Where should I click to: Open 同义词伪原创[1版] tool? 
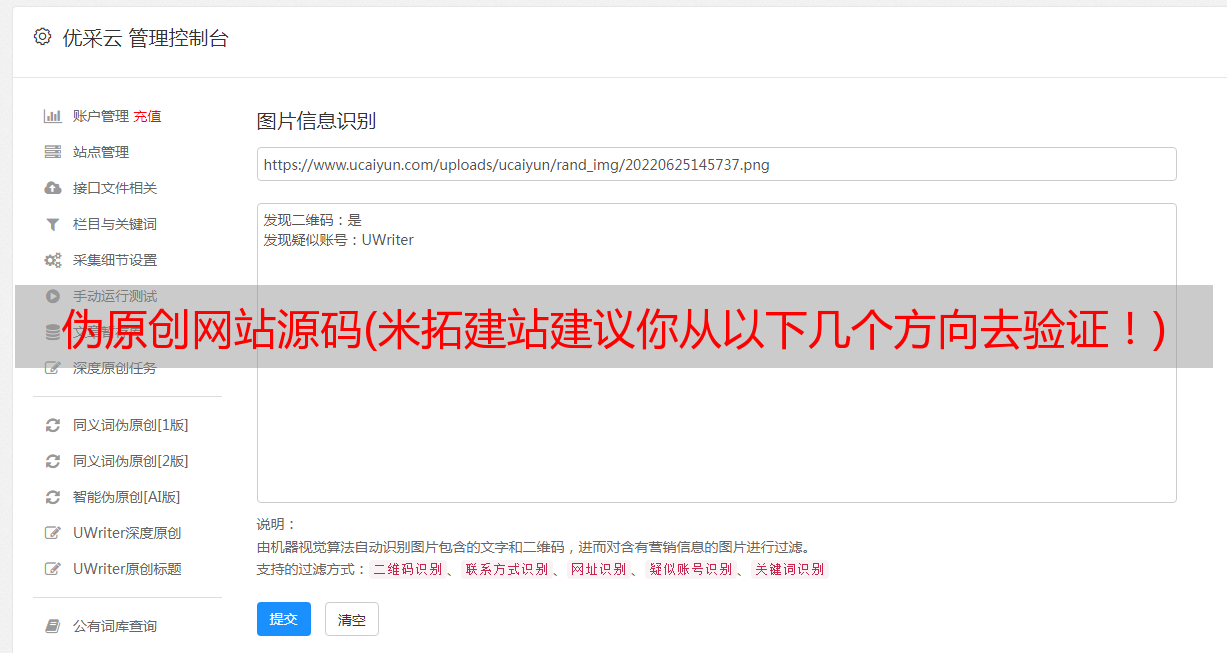(131, 425)
